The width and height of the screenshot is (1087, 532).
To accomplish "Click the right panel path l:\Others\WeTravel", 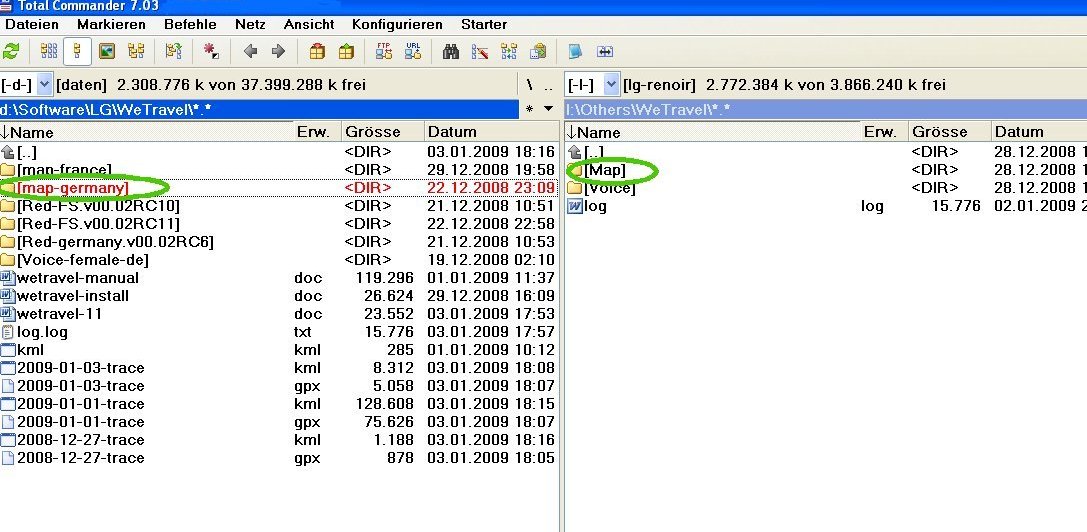I will 826,109.
